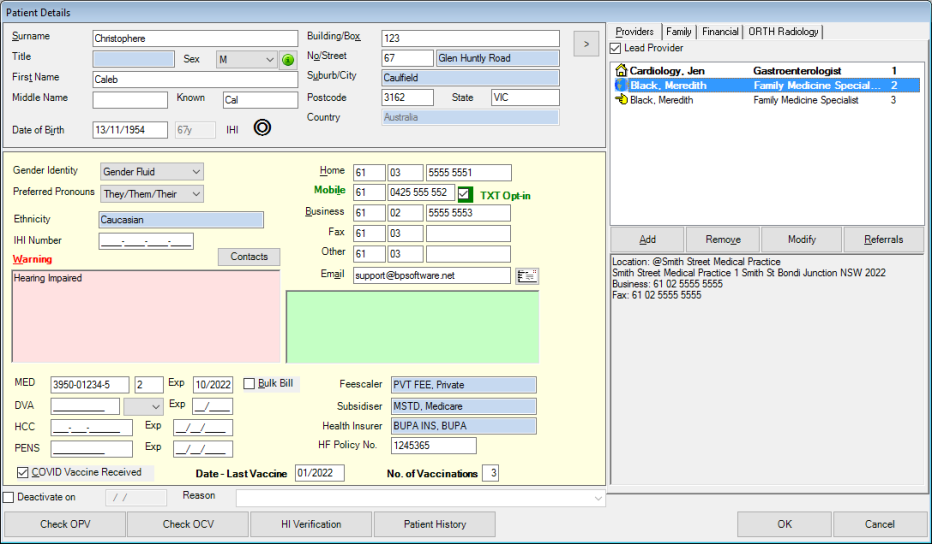This screenshot has width=932, height=544.
Task: Click the IHI Number field
Action: (x=146, y=241)
